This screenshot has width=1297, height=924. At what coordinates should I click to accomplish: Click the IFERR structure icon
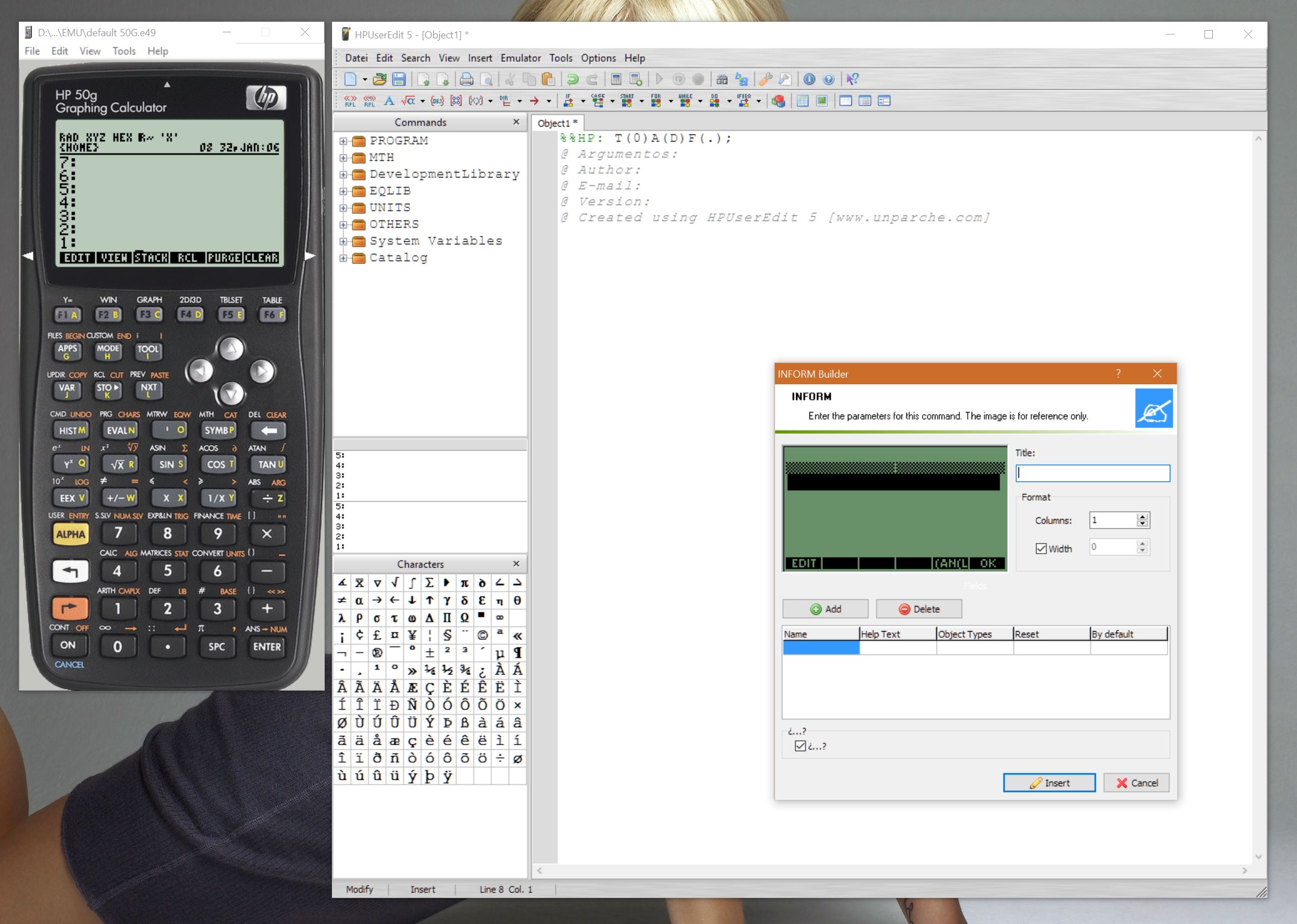744,101
